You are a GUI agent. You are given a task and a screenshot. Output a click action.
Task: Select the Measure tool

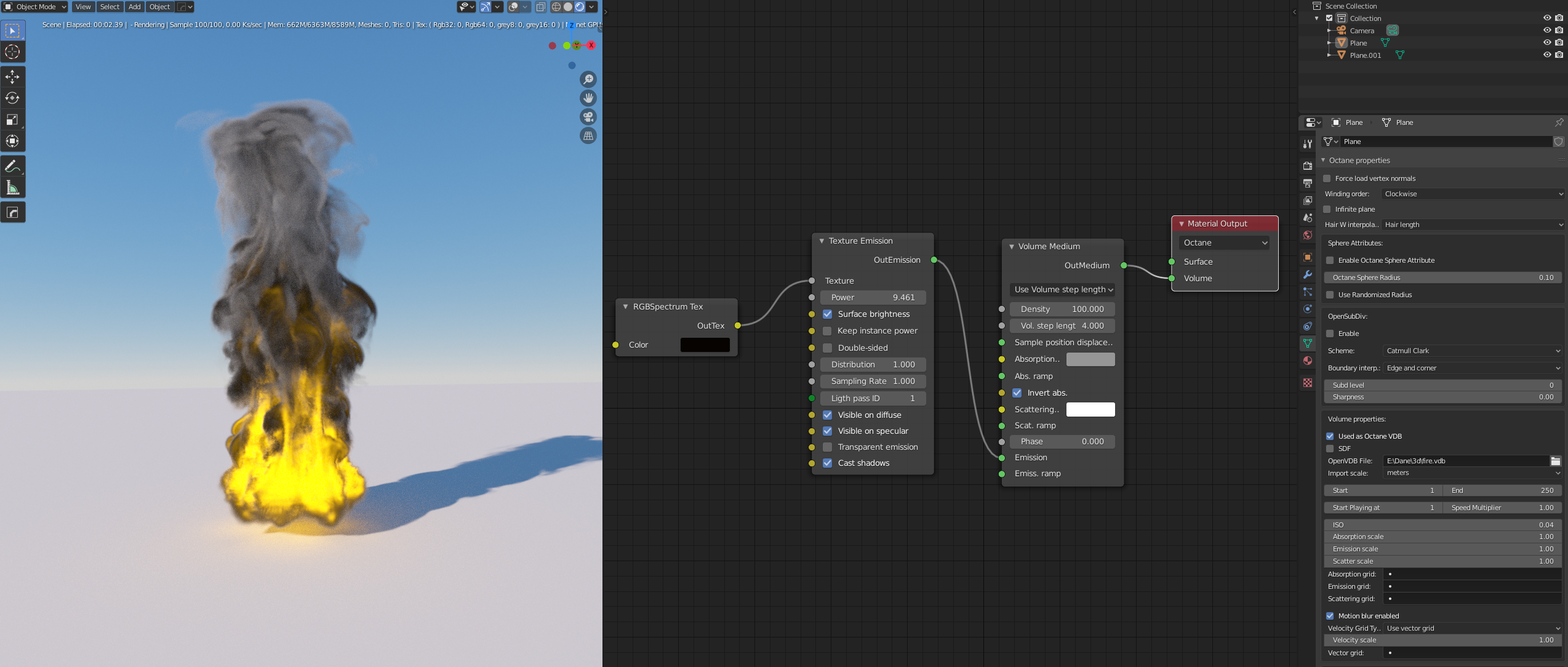tap(12, 188)
